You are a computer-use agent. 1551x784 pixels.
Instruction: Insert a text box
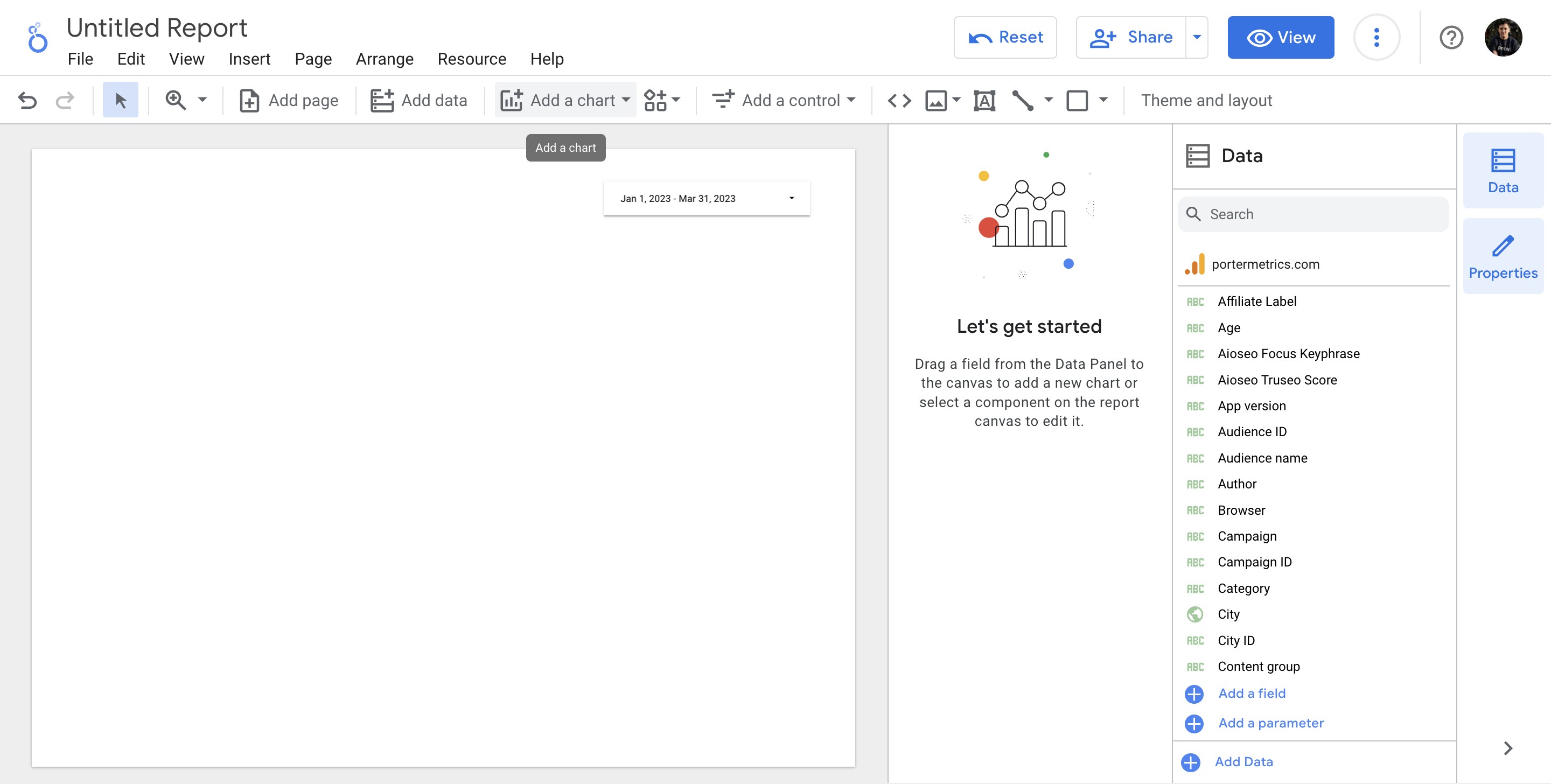pyautogui.click(x=984, y=100)
